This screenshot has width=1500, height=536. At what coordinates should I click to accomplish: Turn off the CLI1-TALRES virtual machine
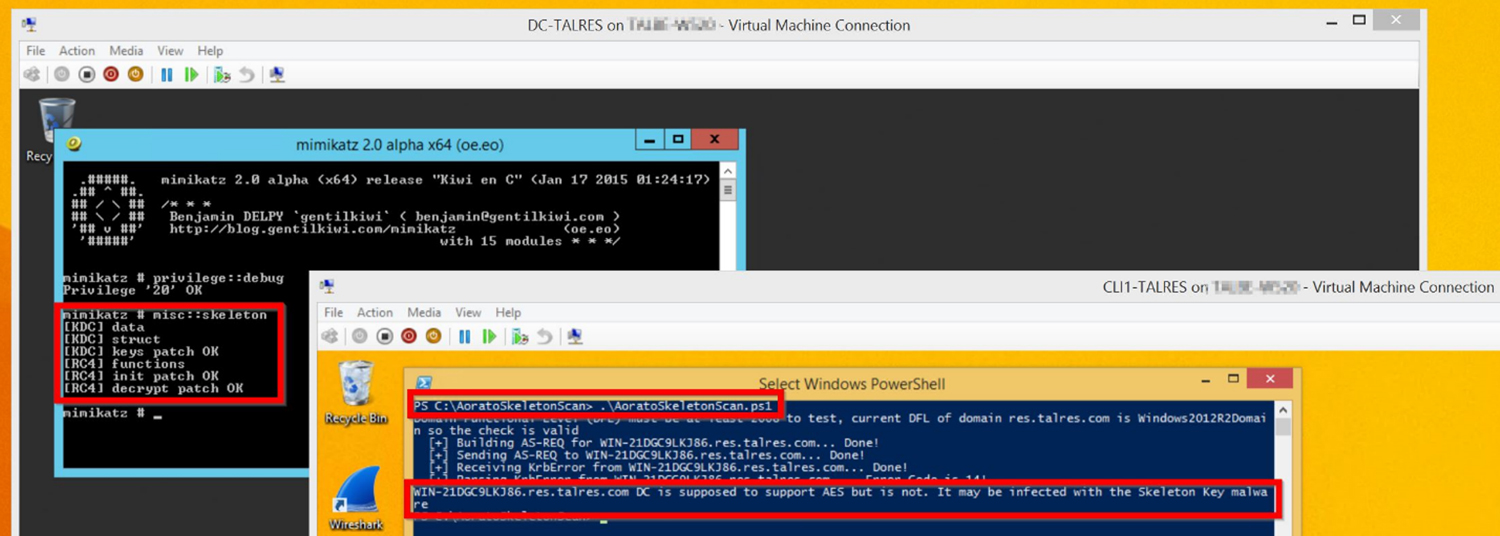pos(384,336)
